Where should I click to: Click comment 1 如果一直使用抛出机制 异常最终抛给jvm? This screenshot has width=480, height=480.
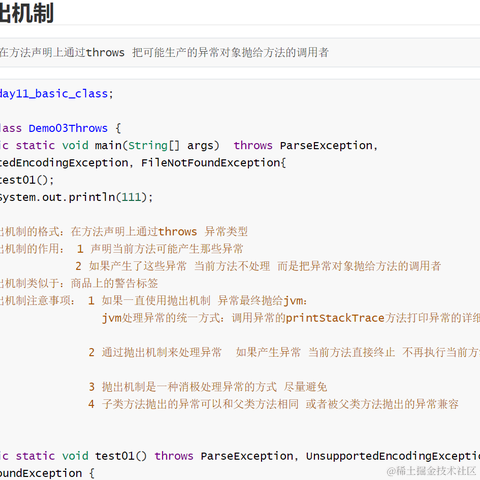[x=198, y=301]
